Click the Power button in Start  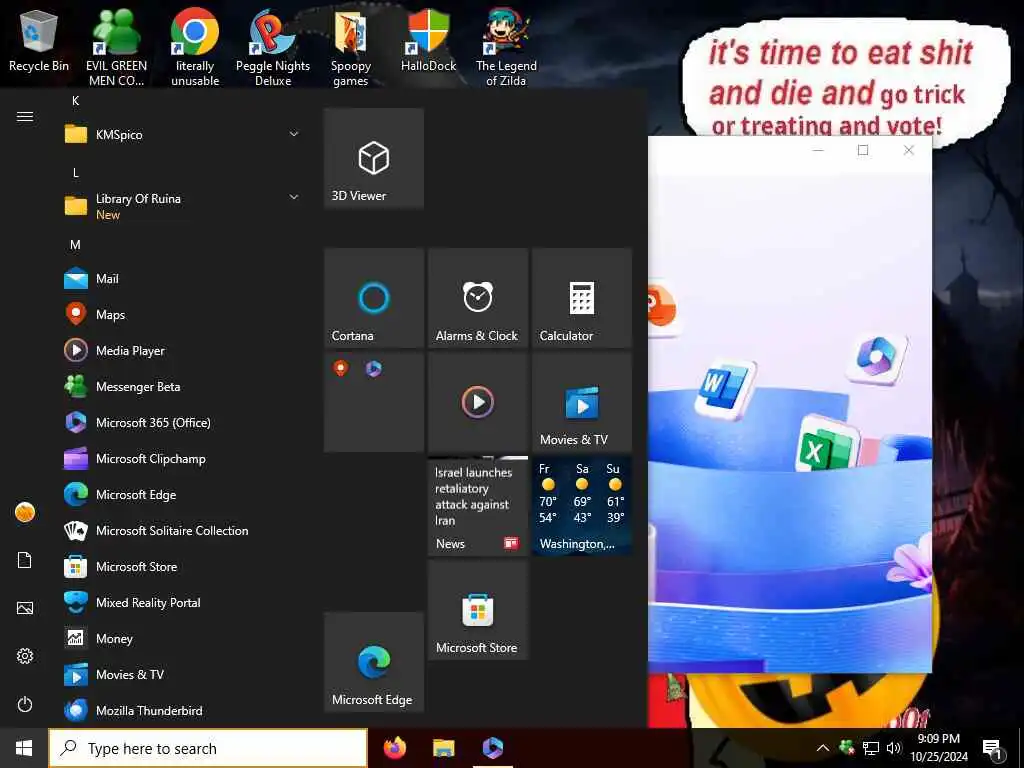coord(25,704)
